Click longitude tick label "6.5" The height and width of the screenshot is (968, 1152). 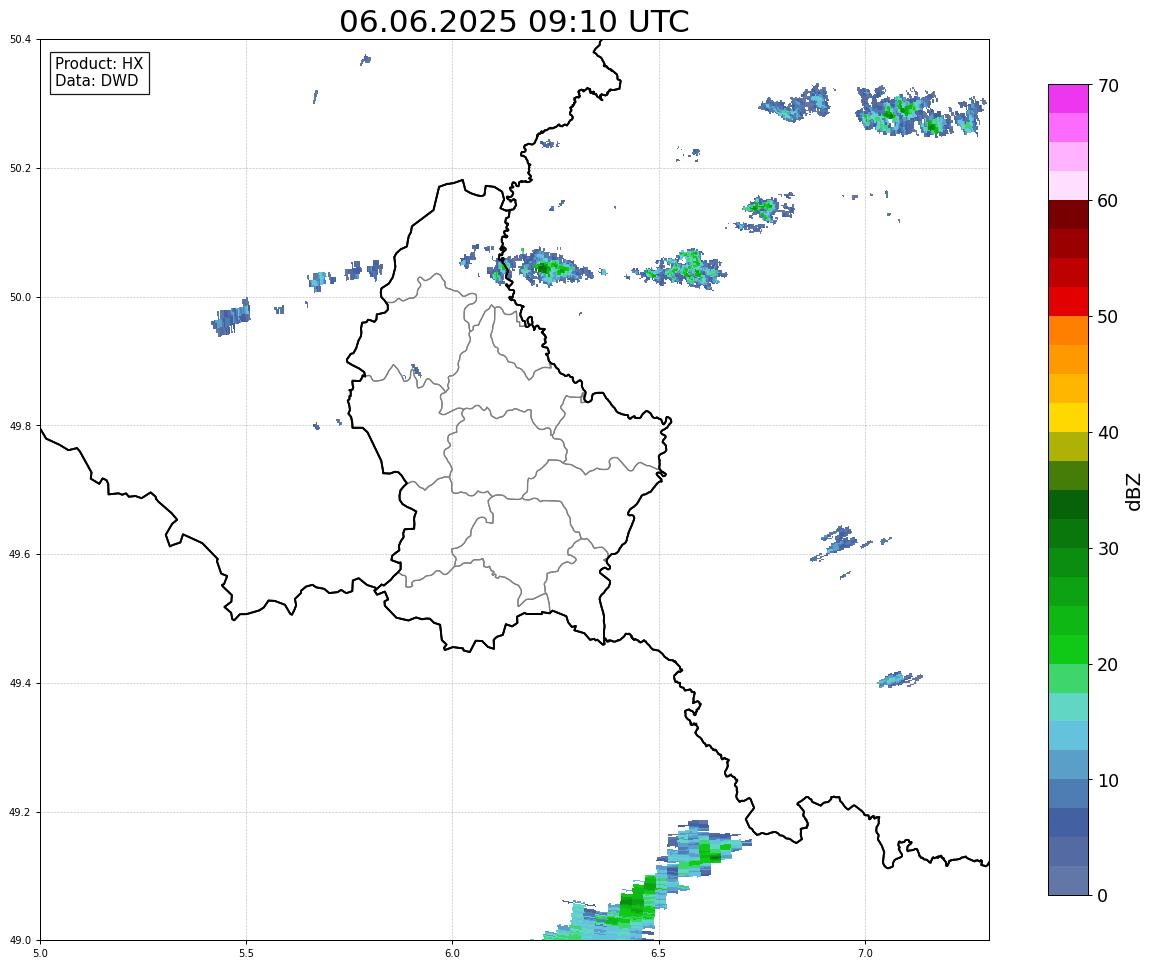click(659, 954)
